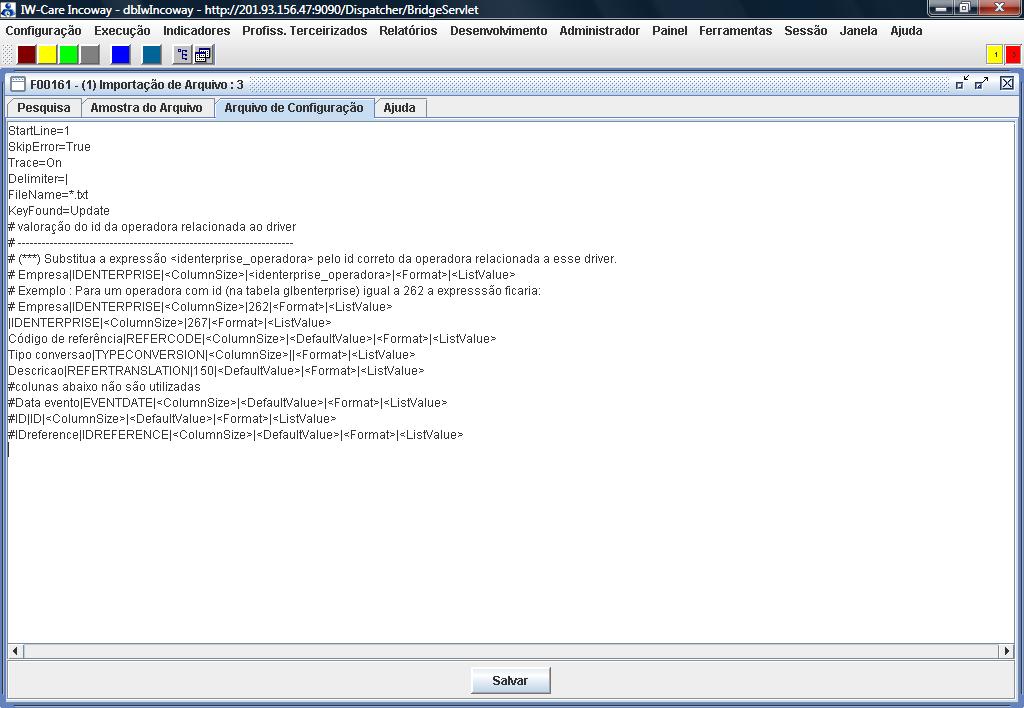Shrink the F00161 internal window with the inward arrow

961,84
